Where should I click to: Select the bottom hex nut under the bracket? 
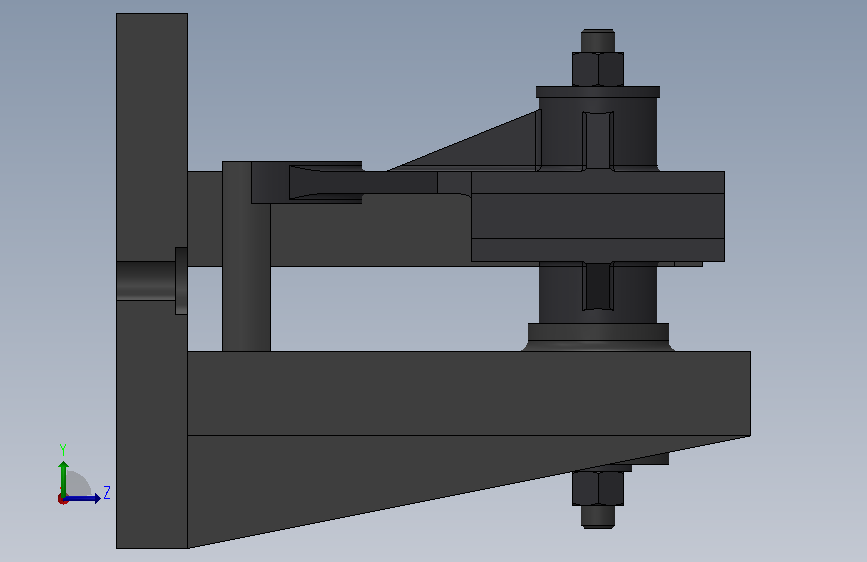(598, 488)
